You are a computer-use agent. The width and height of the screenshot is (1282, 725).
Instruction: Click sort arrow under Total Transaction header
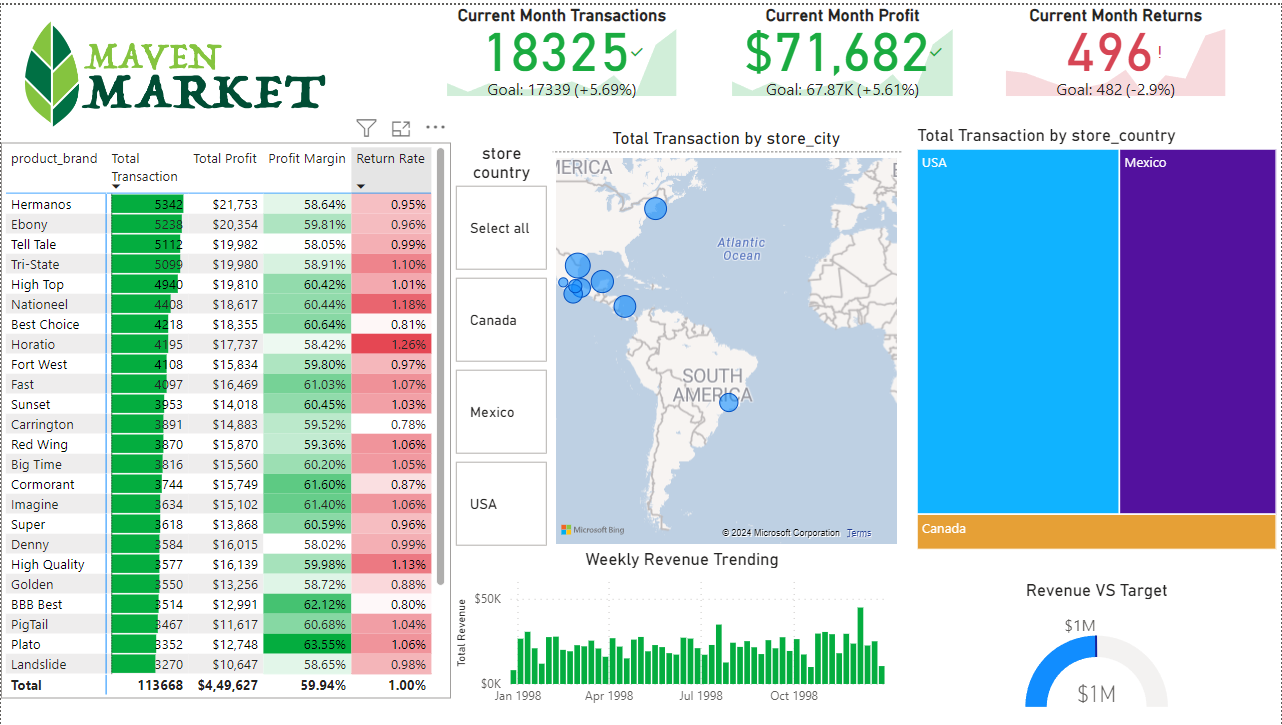[116, 187]
